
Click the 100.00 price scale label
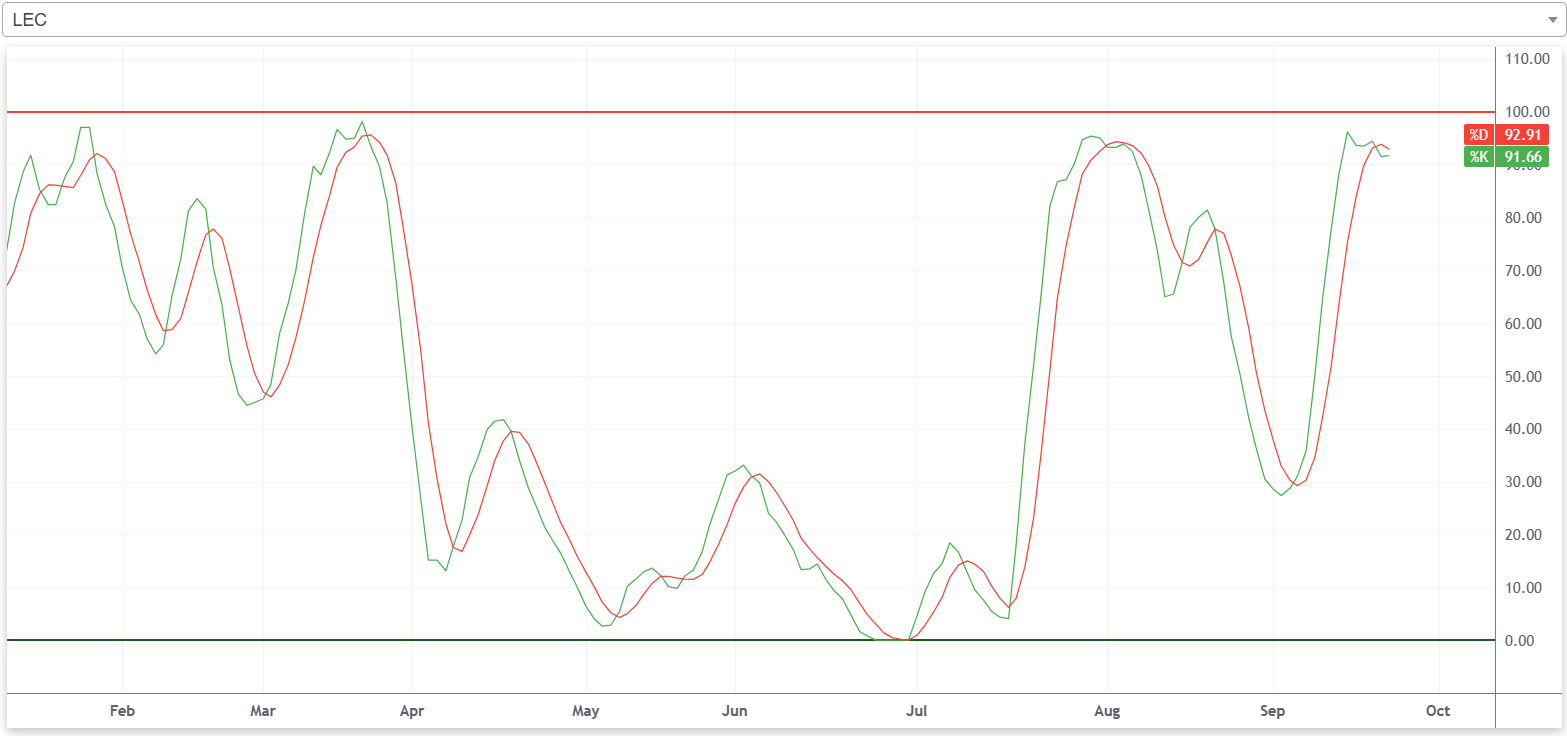1527,112
